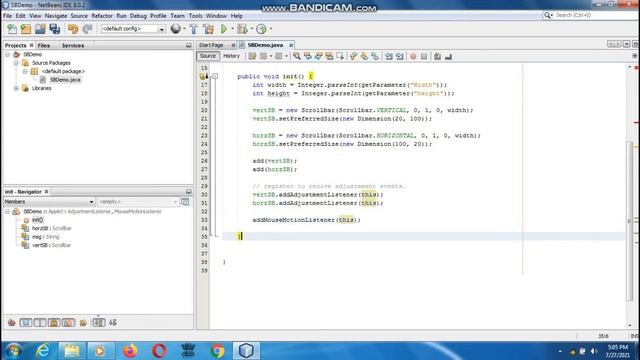This screenshot has width=640, height=360.
Task: Collapse the default package node
Action: coord(25,71)
